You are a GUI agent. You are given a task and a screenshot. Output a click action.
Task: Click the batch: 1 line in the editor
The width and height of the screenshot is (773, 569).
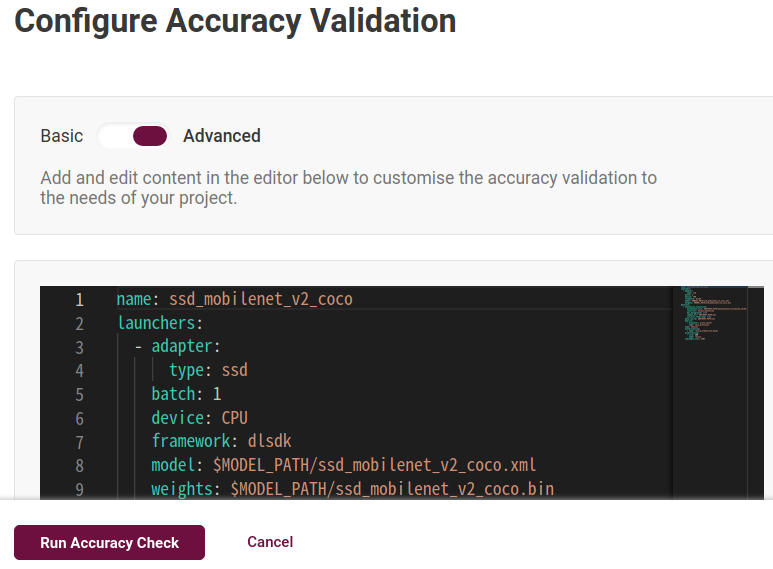186,394
